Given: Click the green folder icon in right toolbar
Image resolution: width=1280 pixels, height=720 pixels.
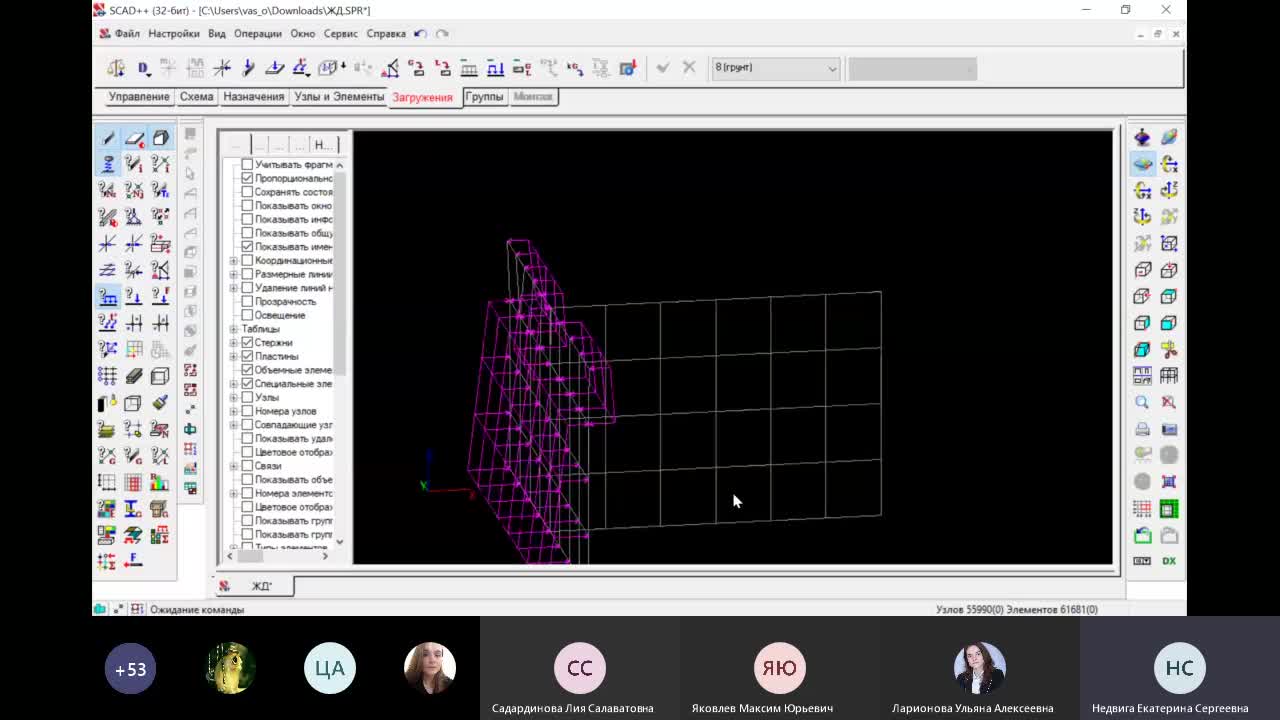Looking at the screenshot, I should 1142,535.
